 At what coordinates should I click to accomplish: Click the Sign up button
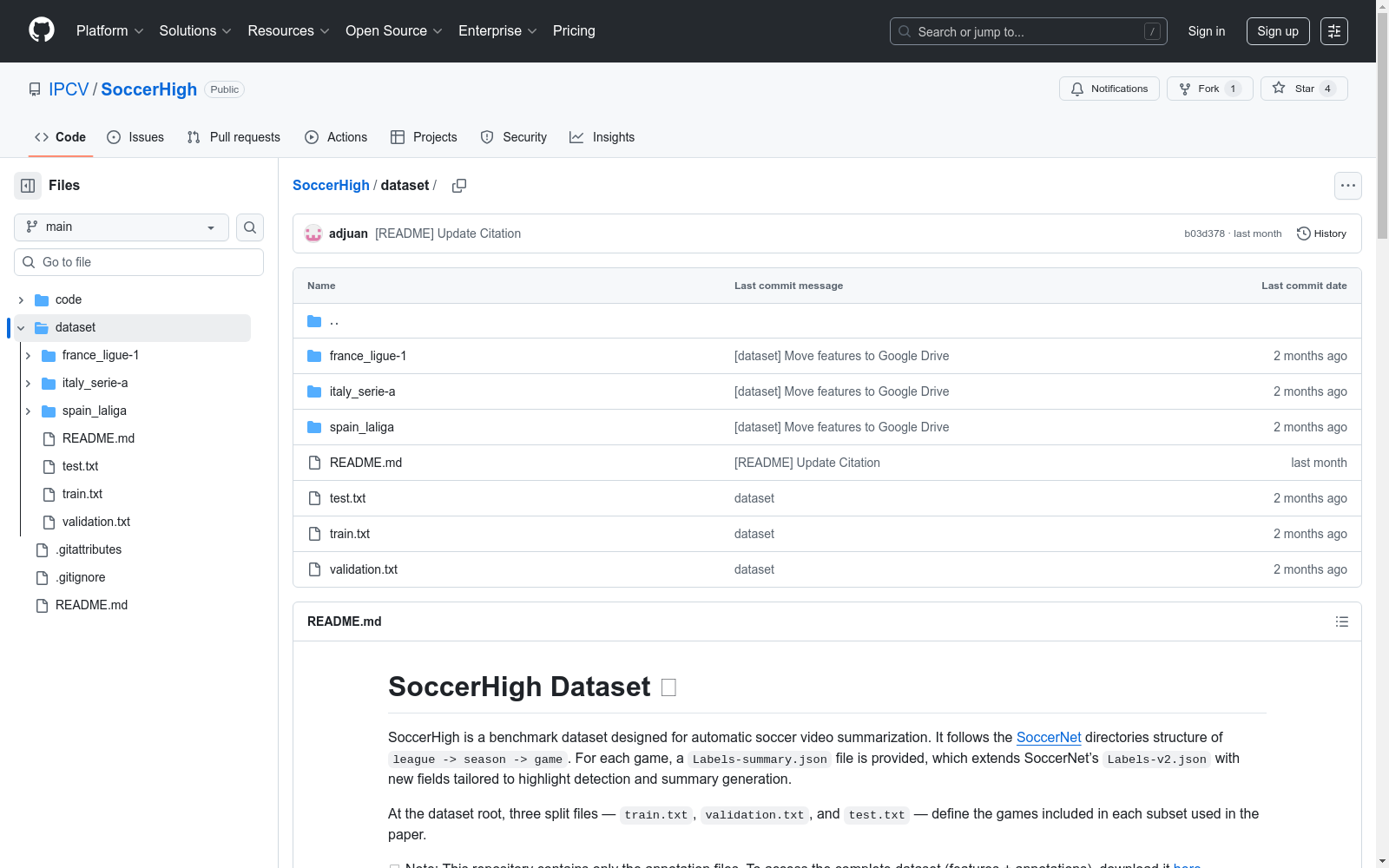click(1278, 31)
